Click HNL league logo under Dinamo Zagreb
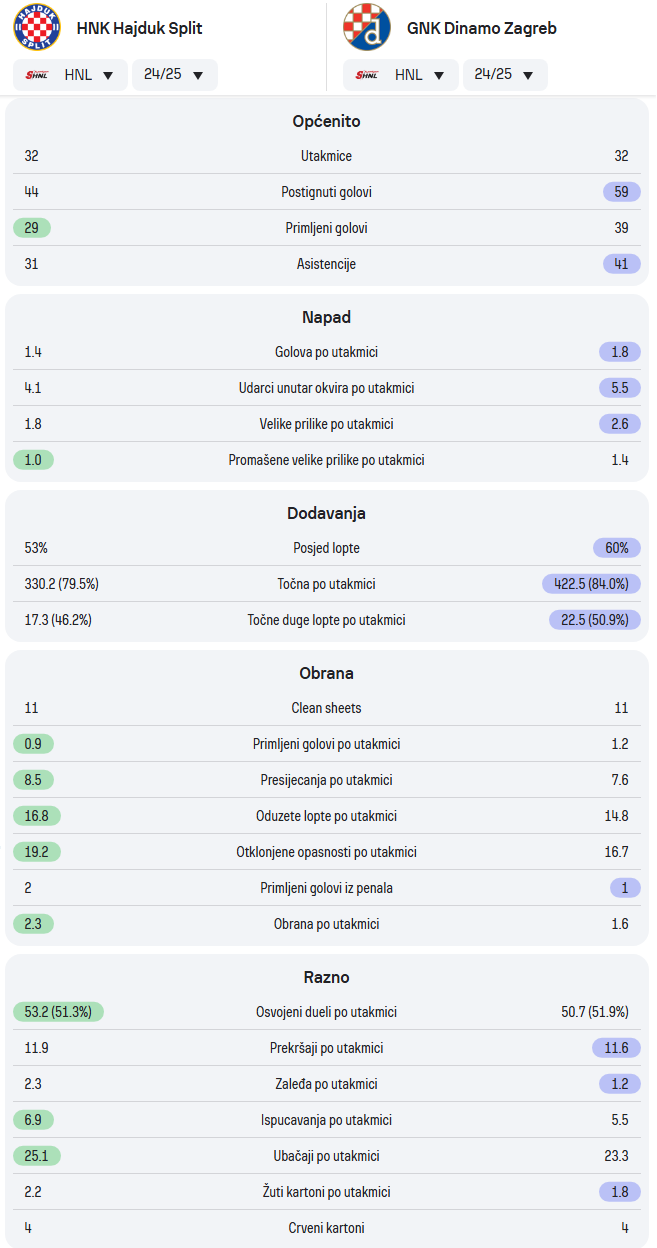 tap(367, 75)
